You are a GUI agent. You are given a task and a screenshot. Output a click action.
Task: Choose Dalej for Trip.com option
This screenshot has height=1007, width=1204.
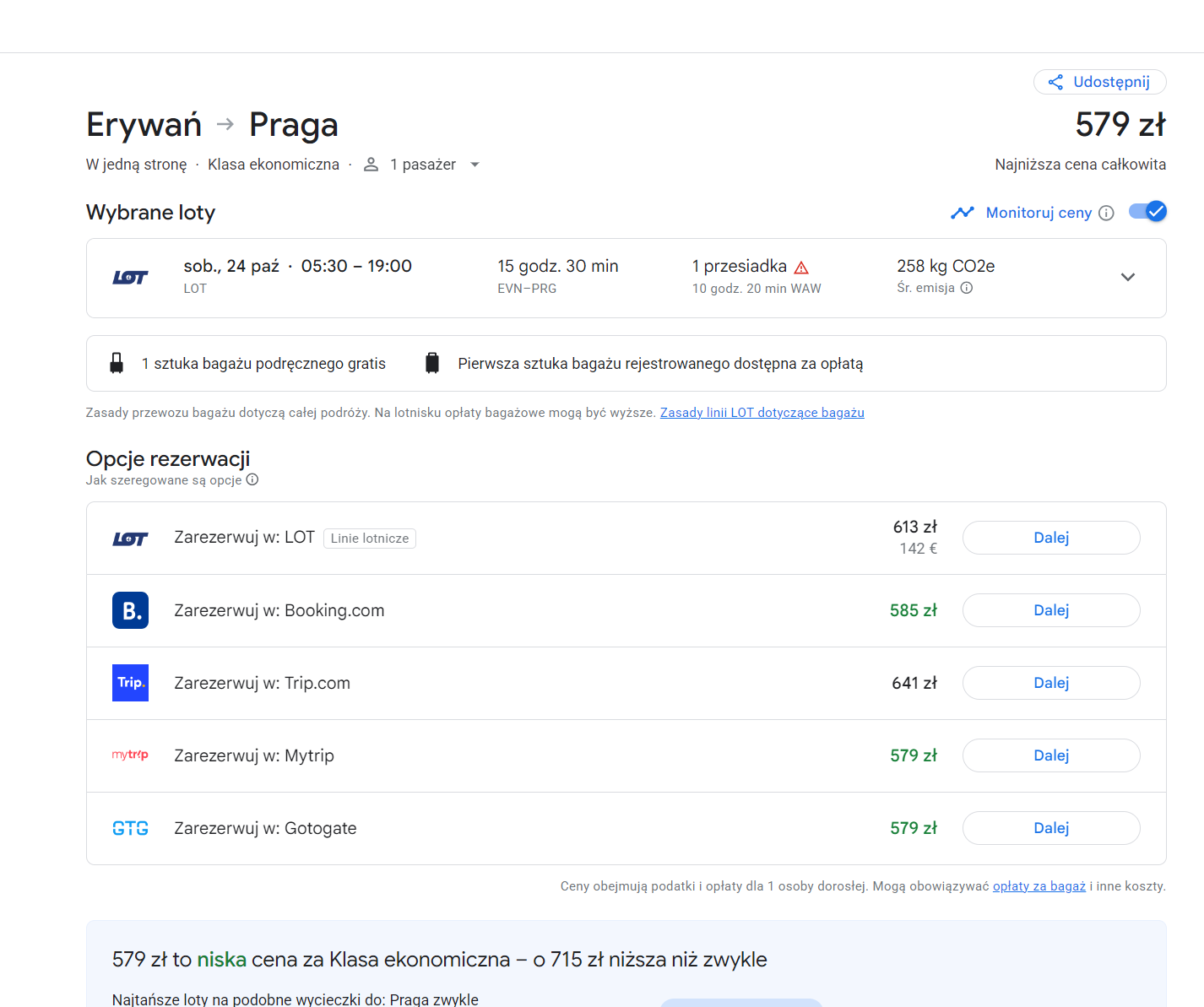coord(1051,683)
